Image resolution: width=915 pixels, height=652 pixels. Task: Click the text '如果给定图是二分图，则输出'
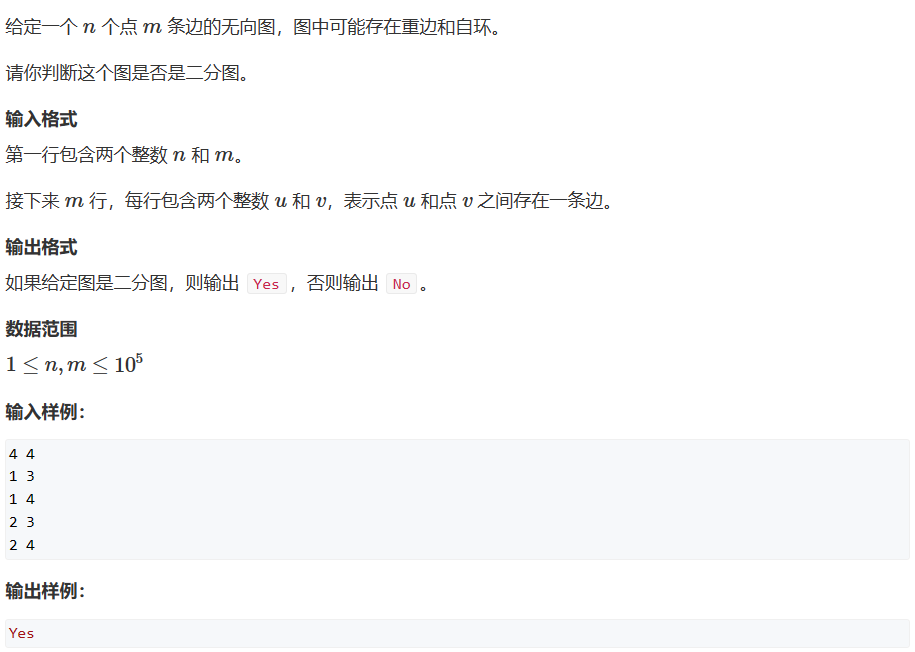pos(123,283)
